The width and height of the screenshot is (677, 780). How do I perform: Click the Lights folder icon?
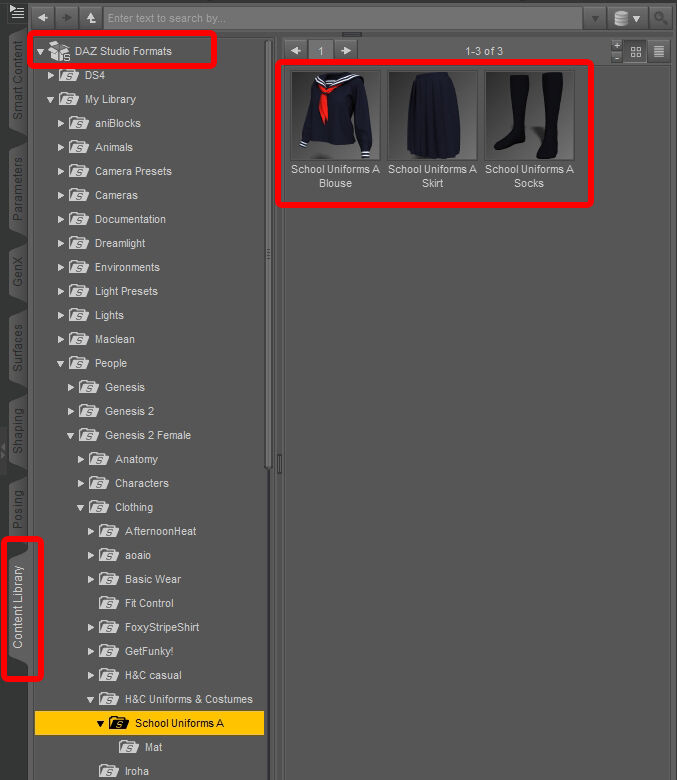(x=79, y=315)
